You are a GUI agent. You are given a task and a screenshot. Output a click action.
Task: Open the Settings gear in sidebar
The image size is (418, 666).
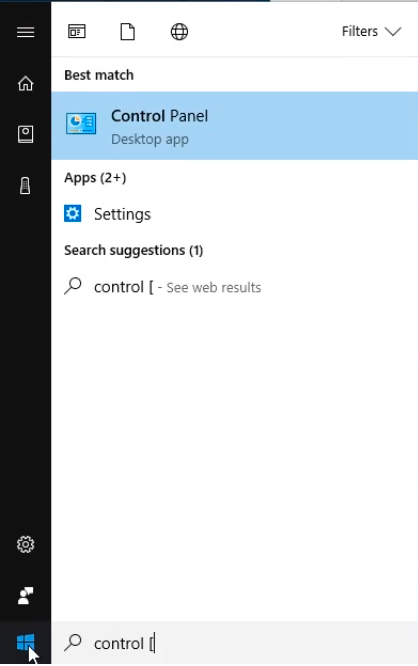[x=25, y=544]
